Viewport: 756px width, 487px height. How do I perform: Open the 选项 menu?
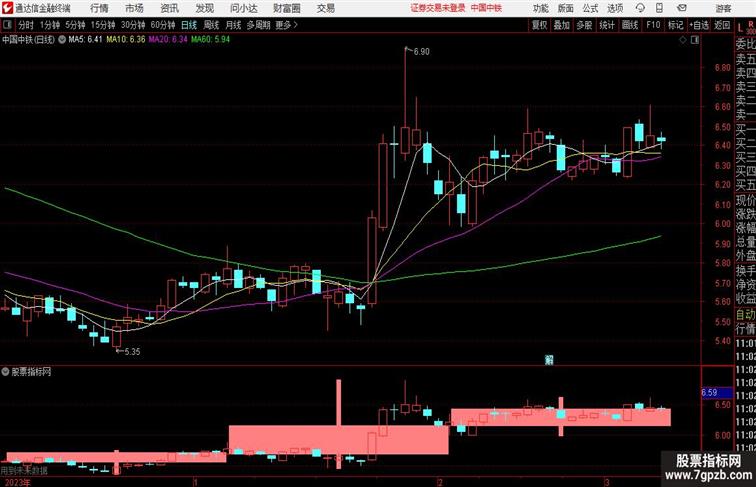coord(615,8)
